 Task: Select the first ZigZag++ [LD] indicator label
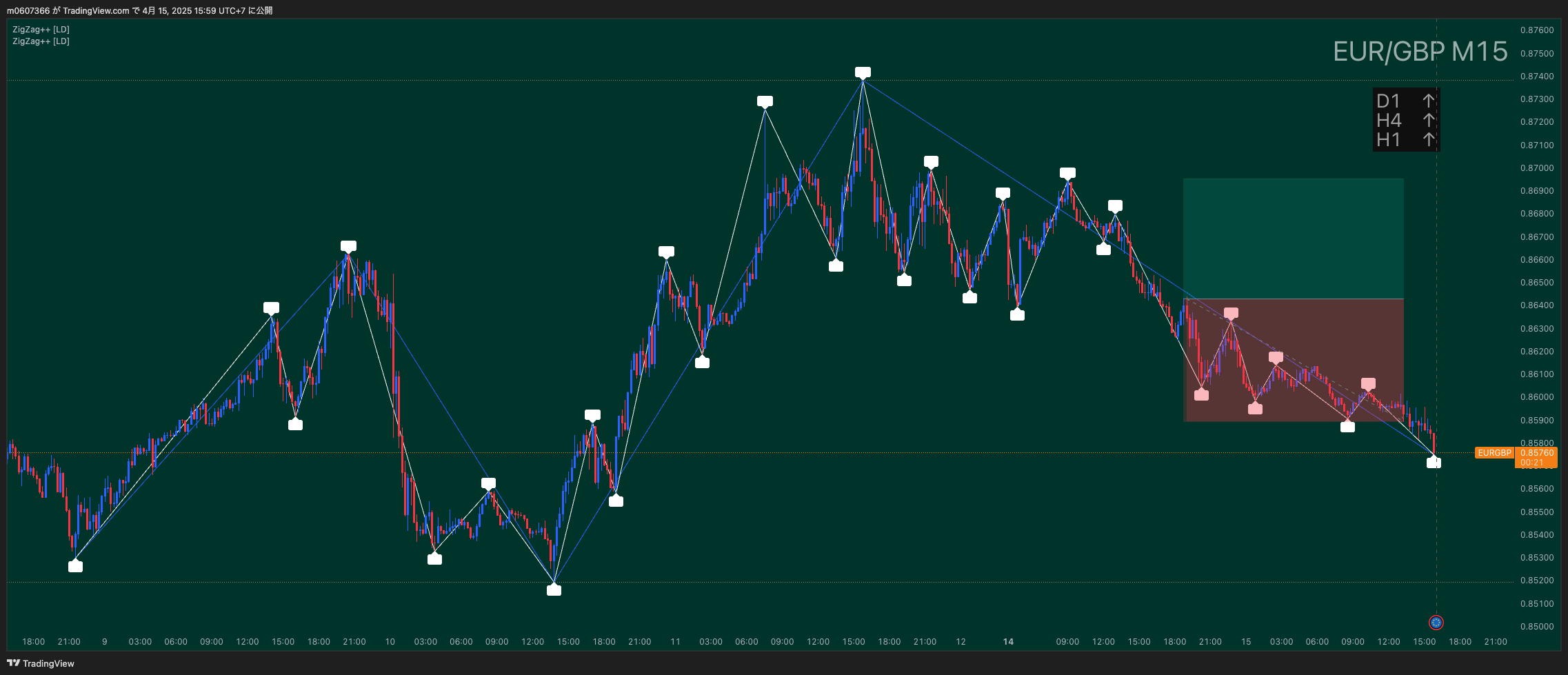tap(41, 30)
